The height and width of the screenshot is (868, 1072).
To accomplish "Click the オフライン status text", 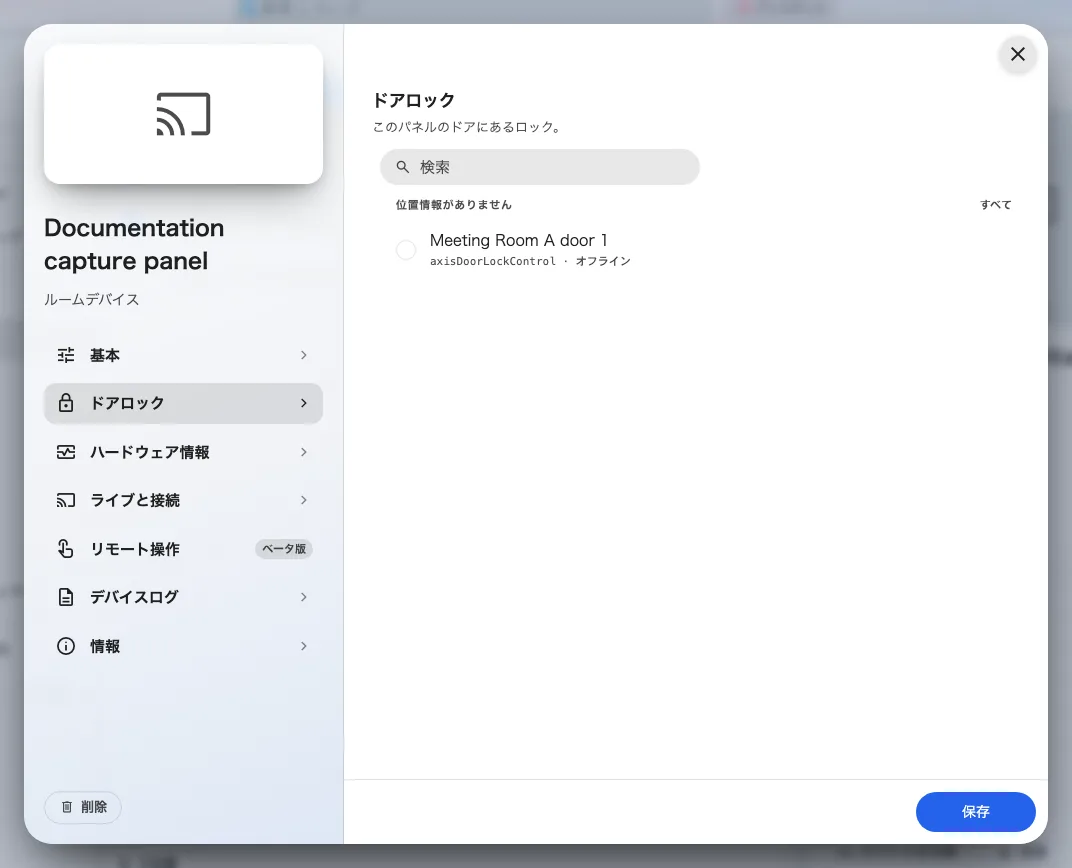I will coord(603,261).
